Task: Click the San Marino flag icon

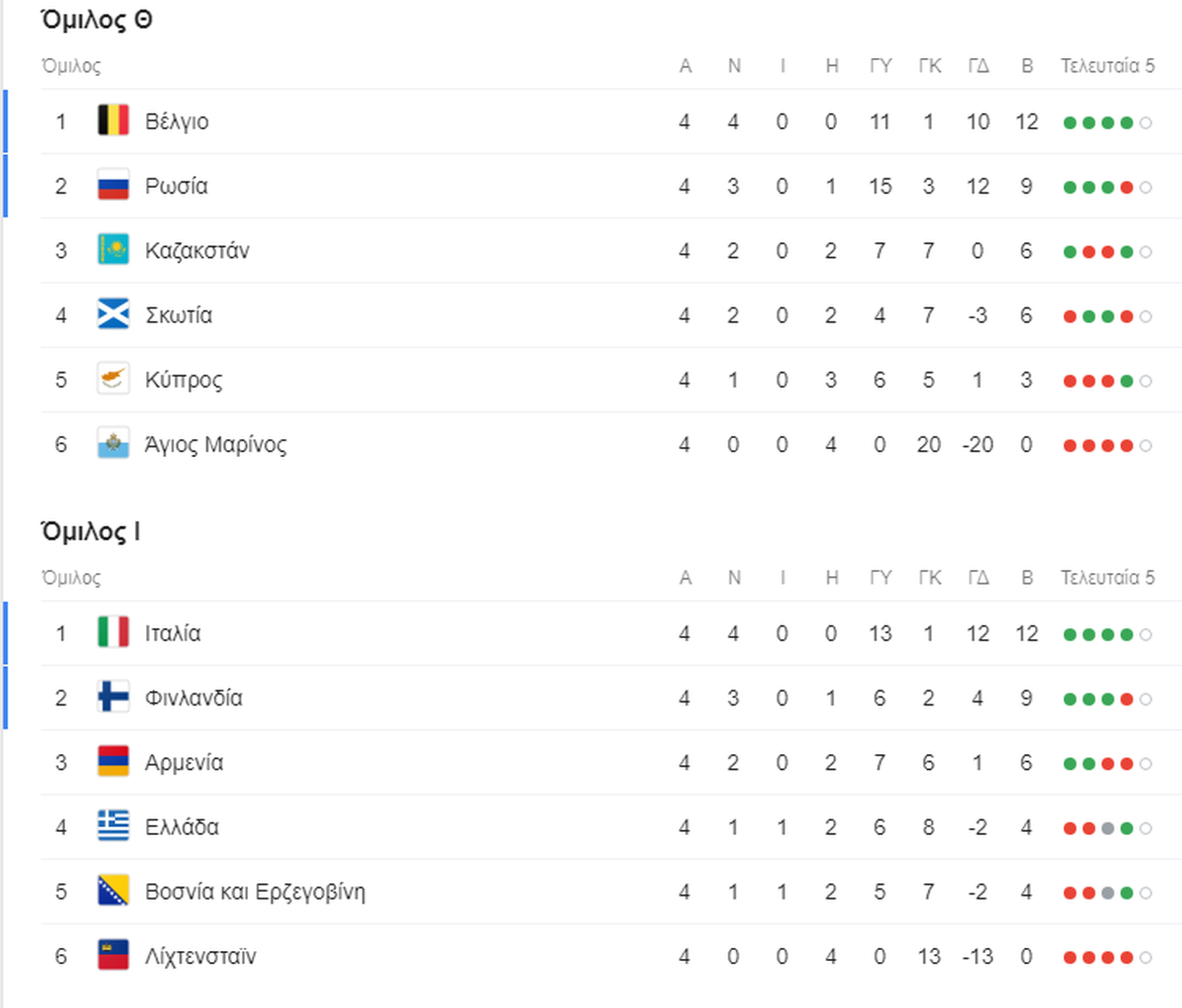Action: tap(113, 443)
